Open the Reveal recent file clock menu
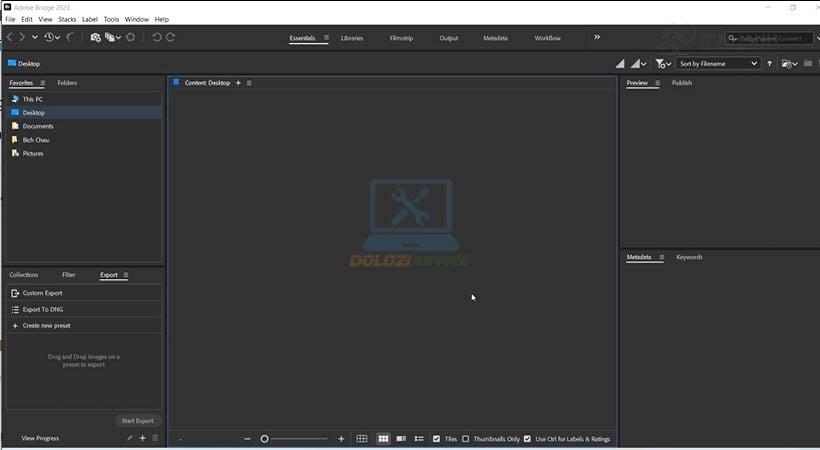The image size is (820, 450). [x=52, y=37]
